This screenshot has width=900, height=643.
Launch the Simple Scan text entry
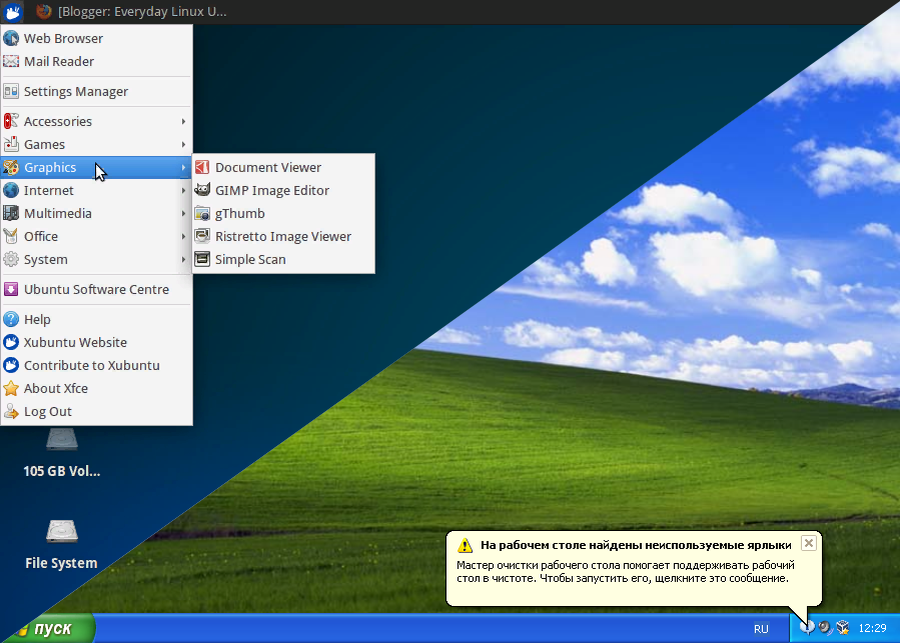point(250,259)
